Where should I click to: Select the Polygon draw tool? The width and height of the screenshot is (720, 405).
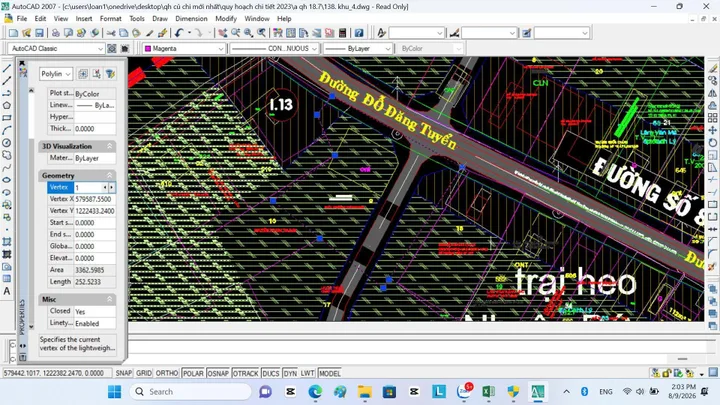(x=6, y=105)
